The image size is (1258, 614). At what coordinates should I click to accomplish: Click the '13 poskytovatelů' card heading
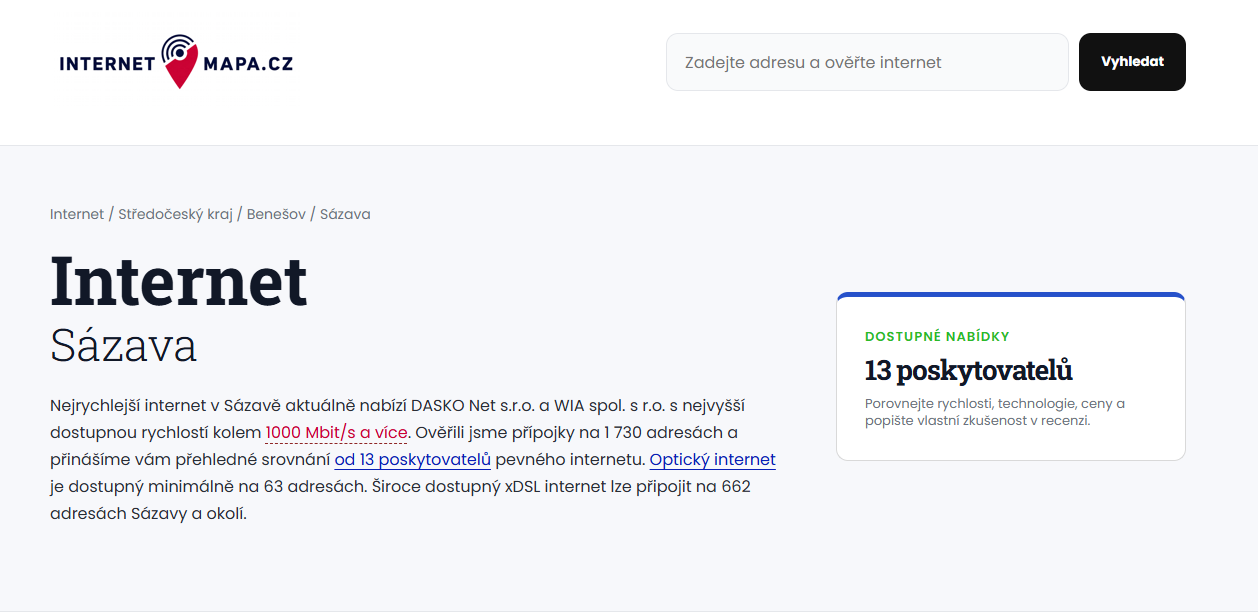pyautogui.click(x=968, y=370)
